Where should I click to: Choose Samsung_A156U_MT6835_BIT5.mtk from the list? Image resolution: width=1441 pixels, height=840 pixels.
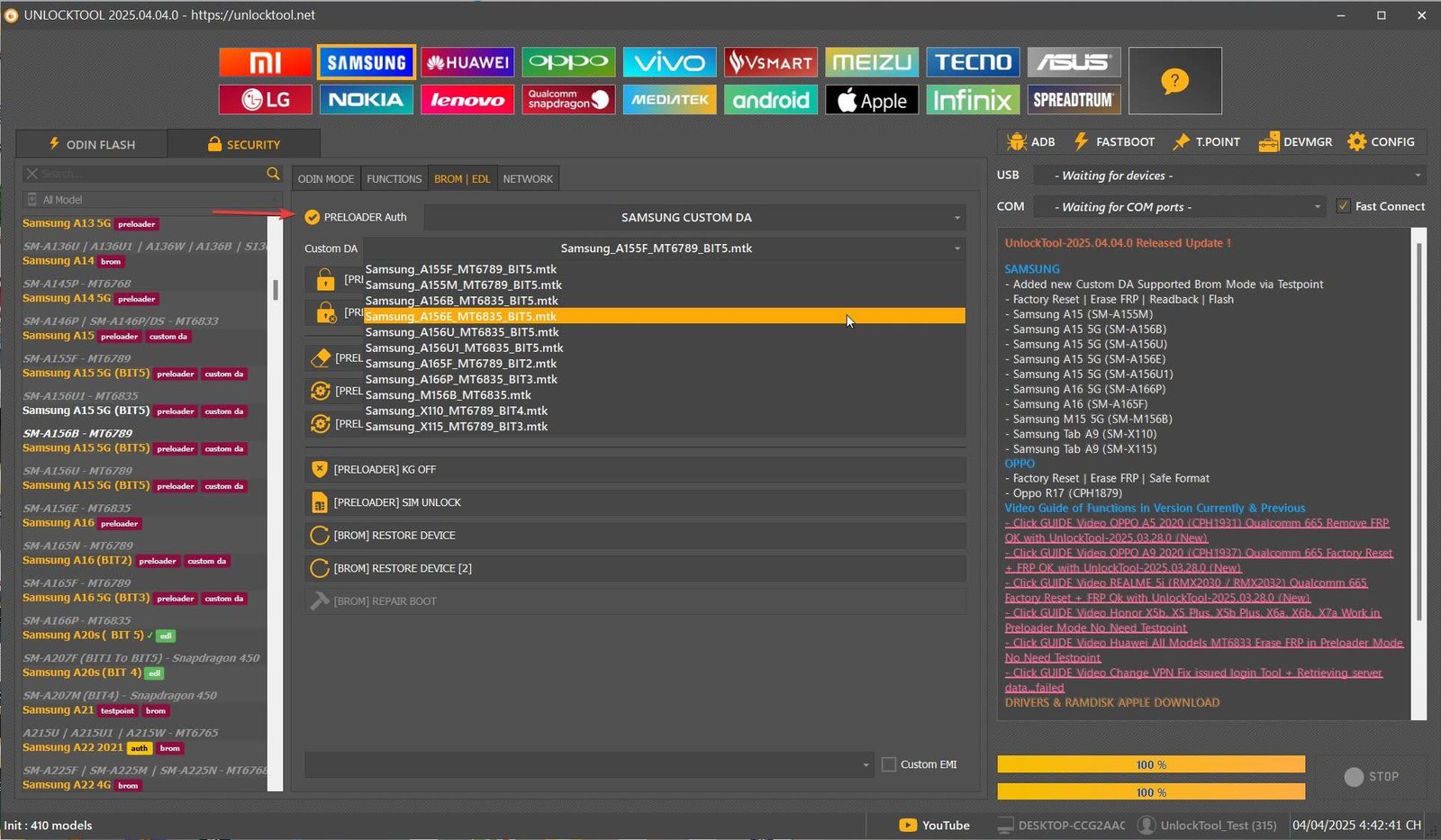click(462, 332)
